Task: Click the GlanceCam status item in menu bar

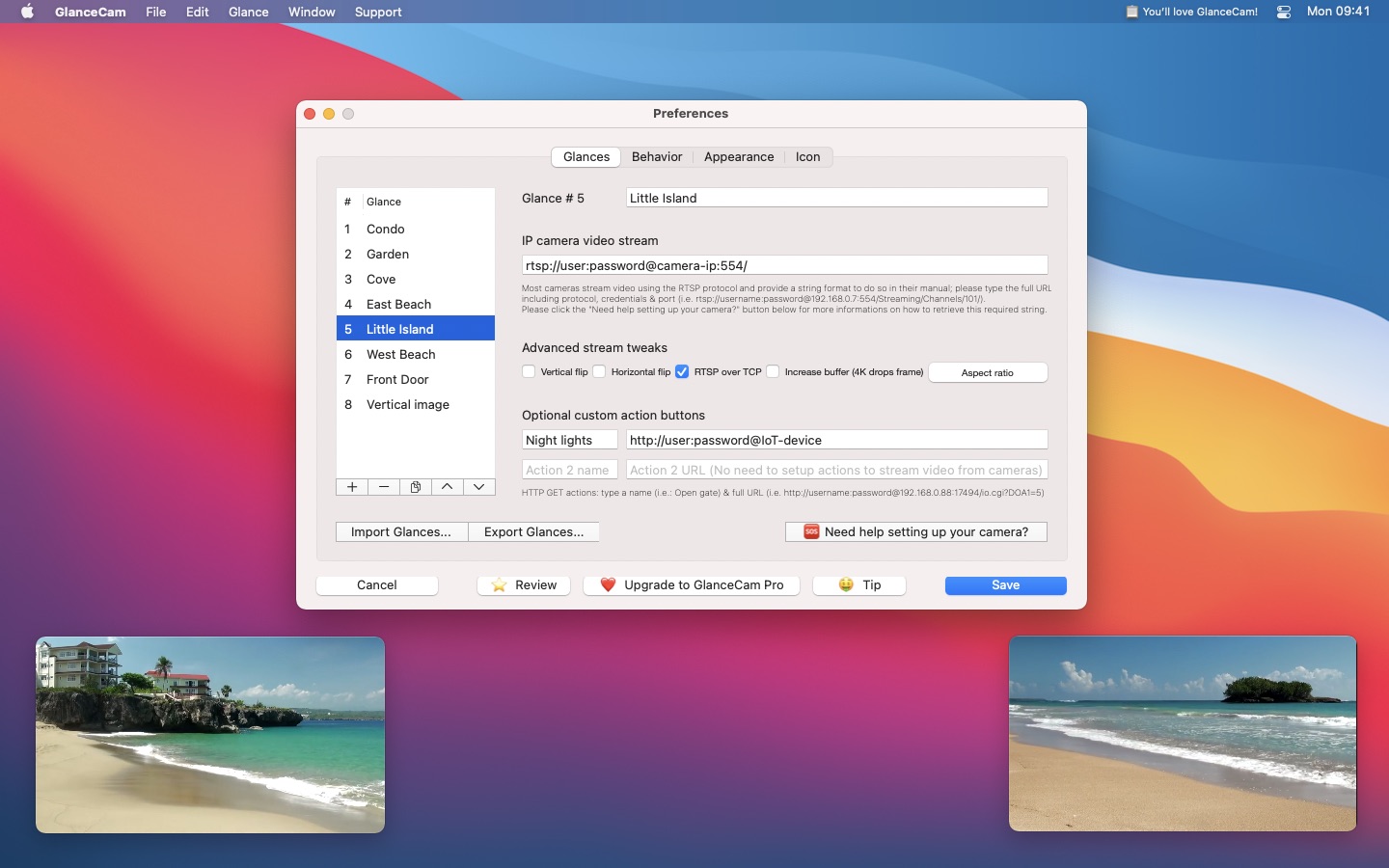Action: tap(1191, 12)
